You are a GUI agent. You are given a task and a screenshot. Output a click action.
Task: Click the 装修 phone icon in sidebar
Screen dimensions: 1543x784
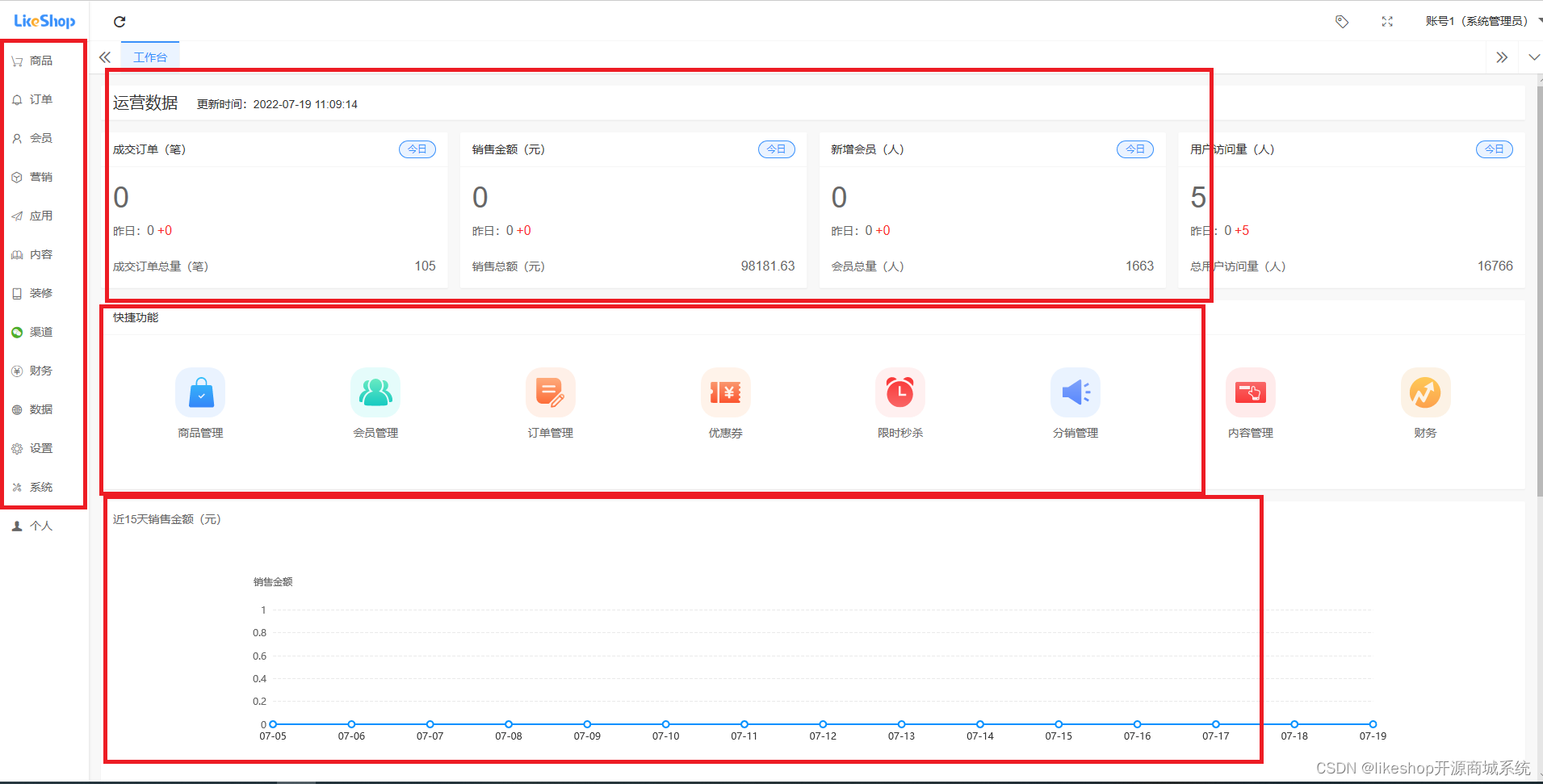pyautogui.click(x=17, y=294)
